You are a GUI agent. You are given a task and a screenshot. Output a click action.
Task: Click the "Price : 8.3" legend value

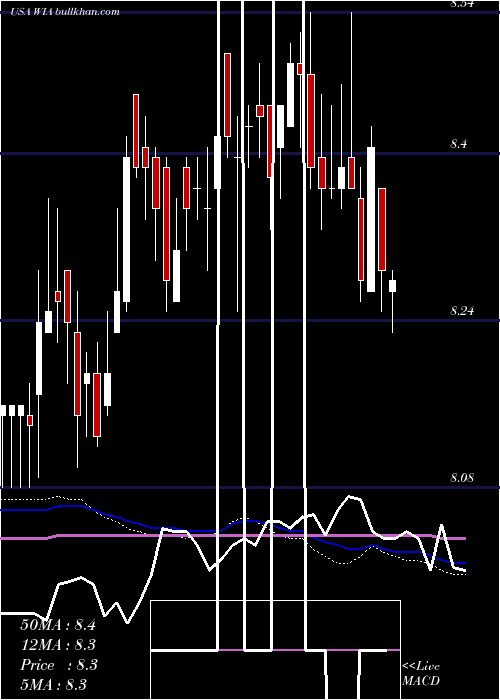coord(58,665)
